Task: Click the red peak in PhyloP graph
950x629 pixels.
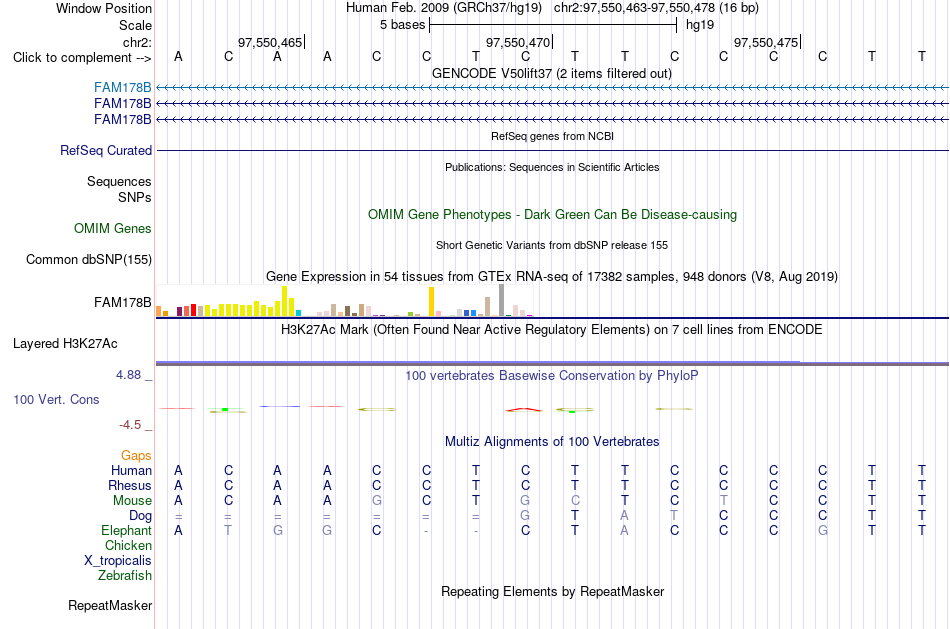Action: [525, 410]
